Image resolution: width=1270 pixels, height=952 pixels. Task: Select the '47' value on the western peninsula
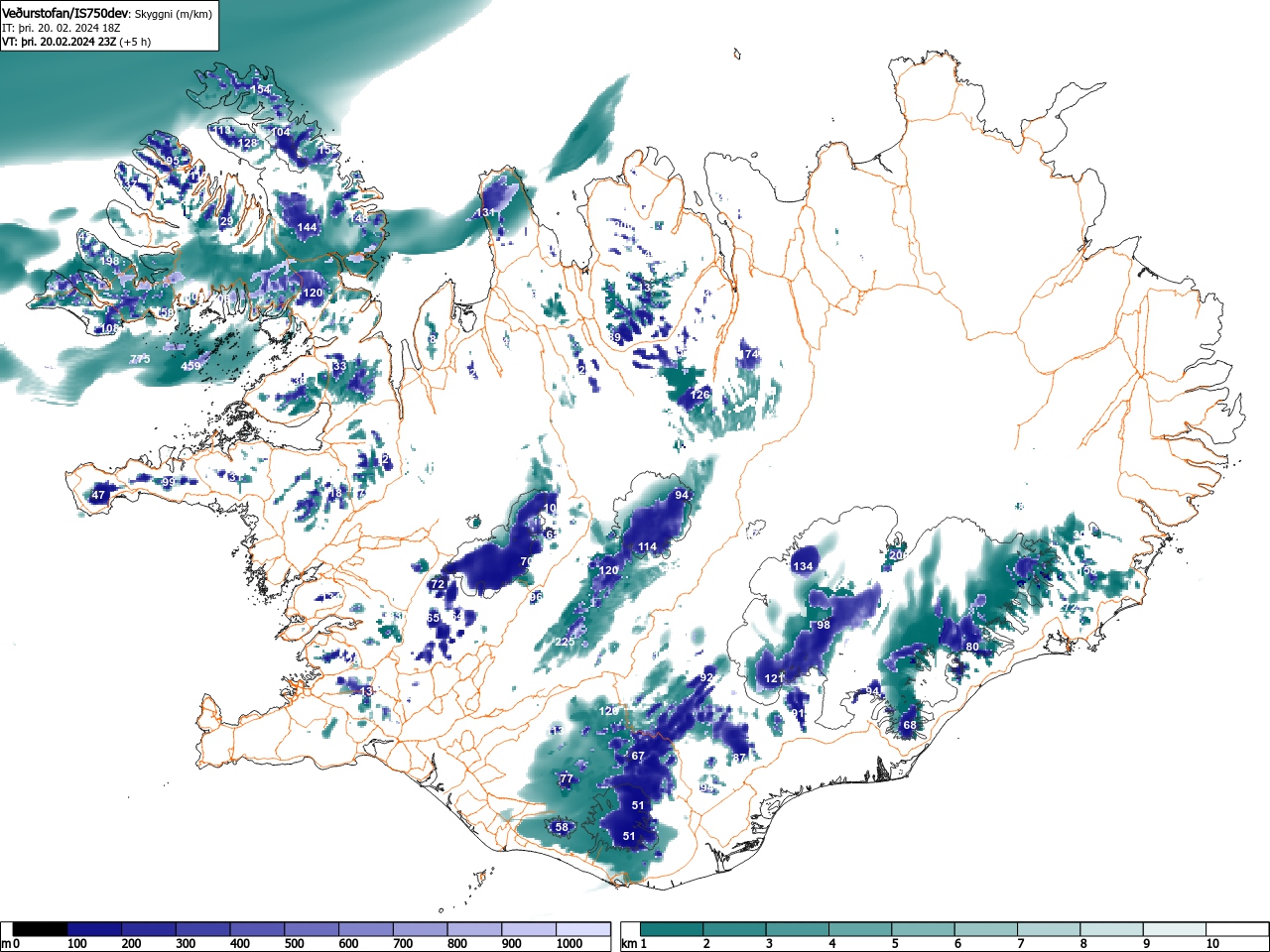pyautogui.click(x=98, y=495)
